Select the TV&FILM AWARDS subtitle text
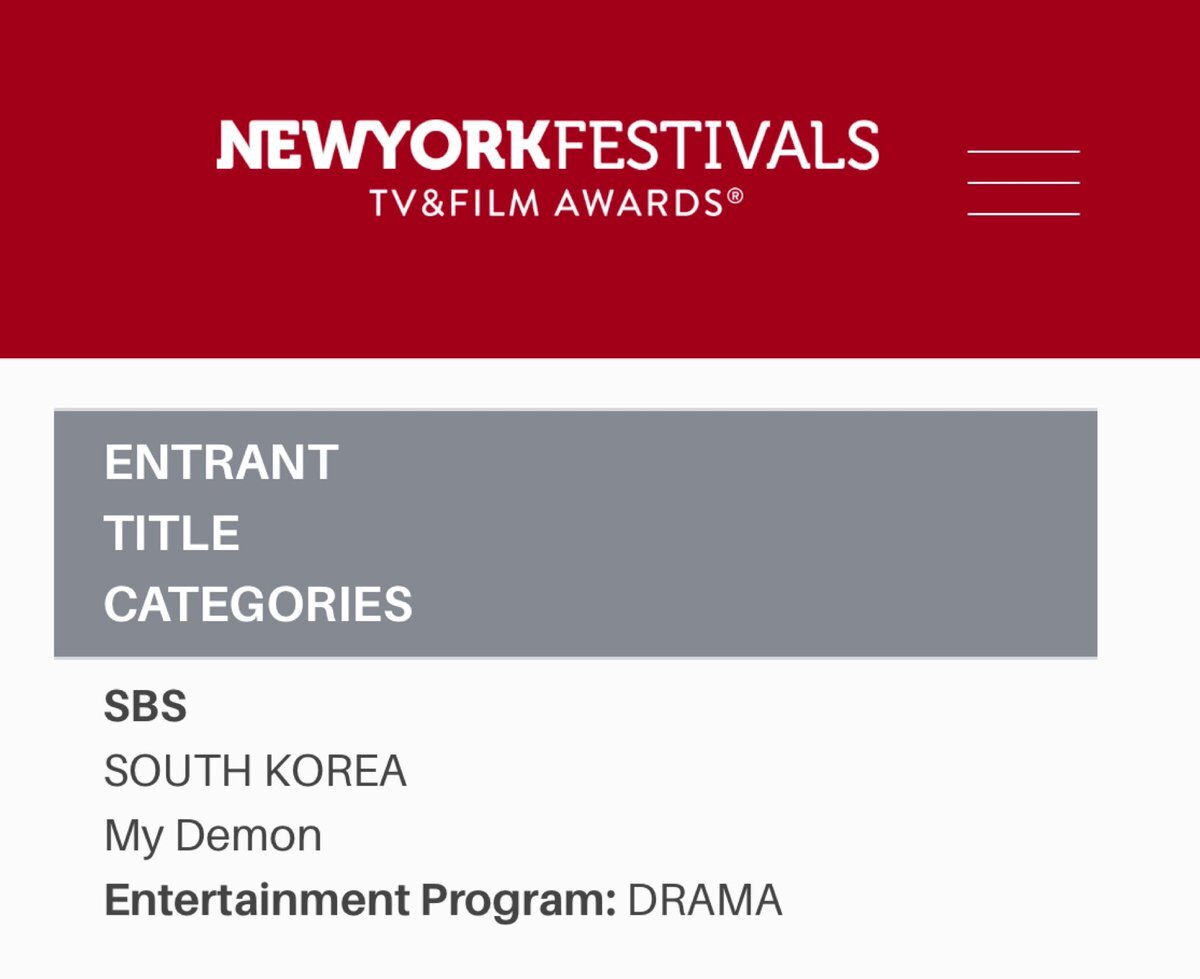 pyautogui.click(x=547, y=203)
